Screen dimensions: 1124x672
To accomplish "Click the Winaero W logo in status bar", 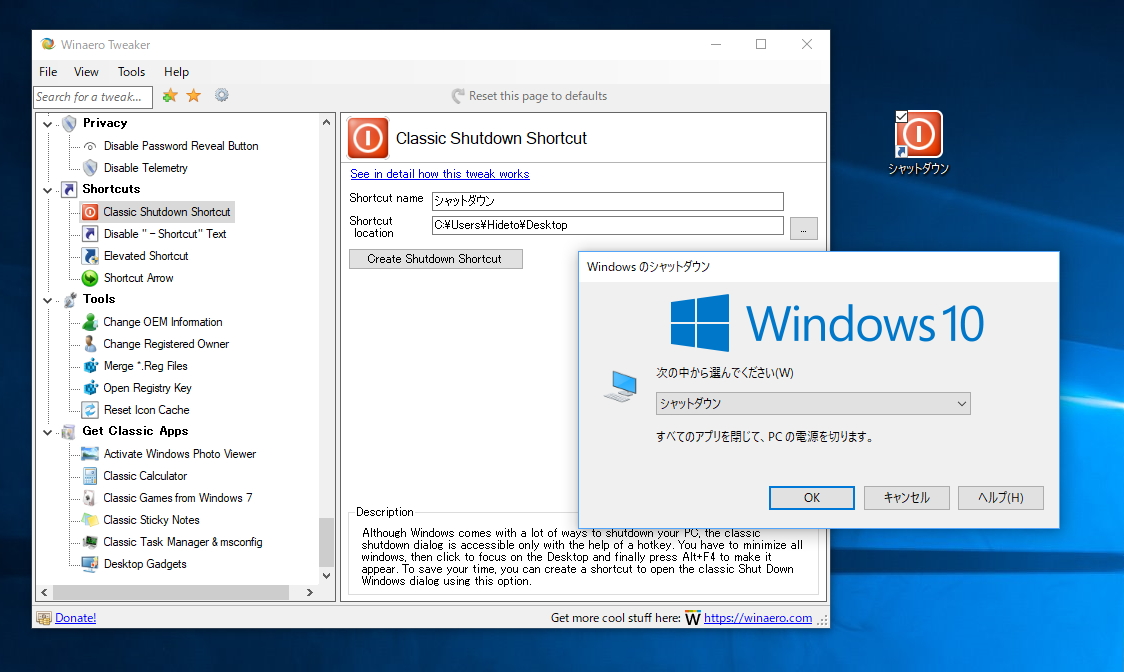I will (x=692, y=618).
